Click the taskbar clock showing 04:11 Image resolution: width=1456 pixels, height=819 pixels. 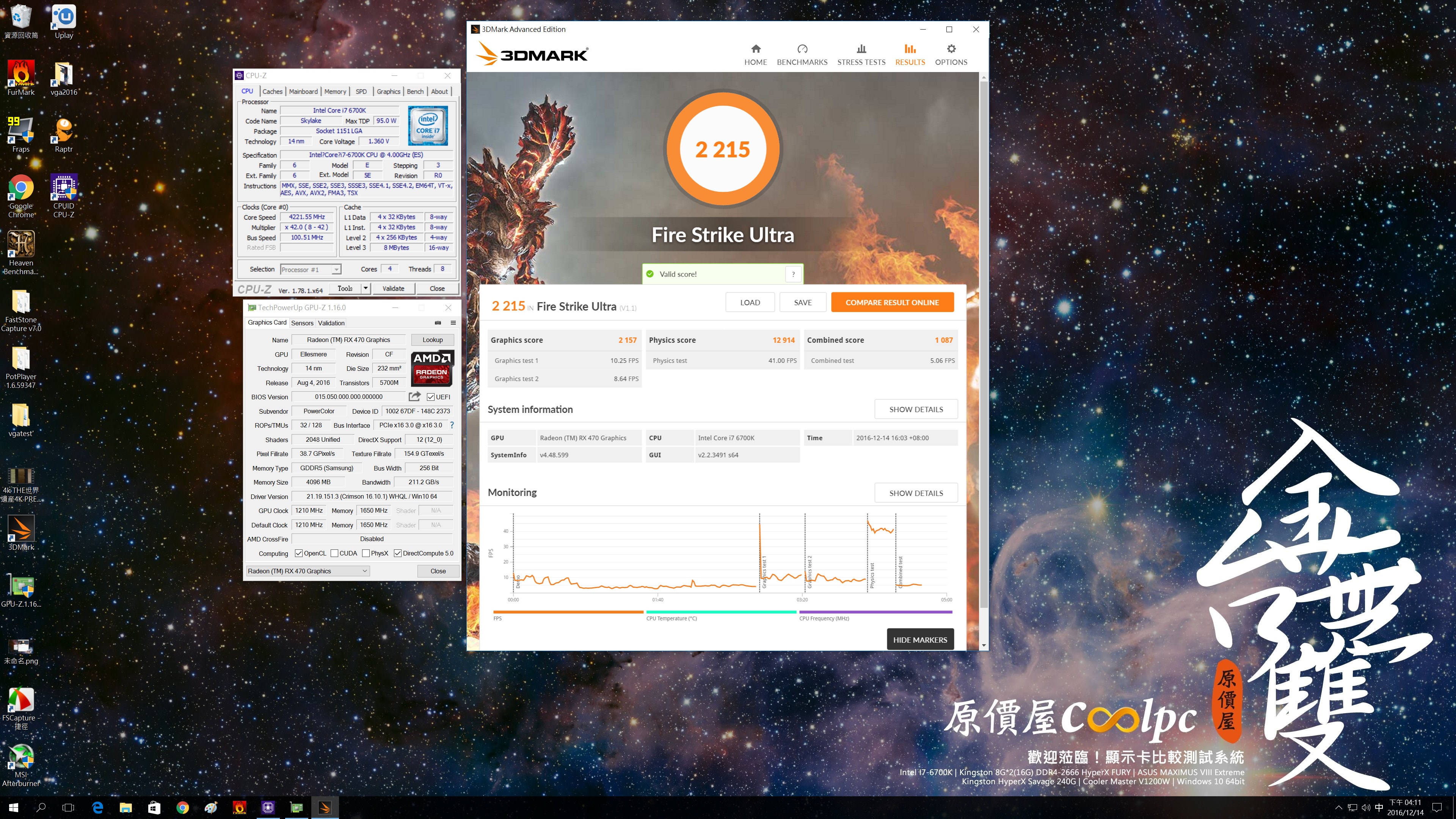(1405, 808)
